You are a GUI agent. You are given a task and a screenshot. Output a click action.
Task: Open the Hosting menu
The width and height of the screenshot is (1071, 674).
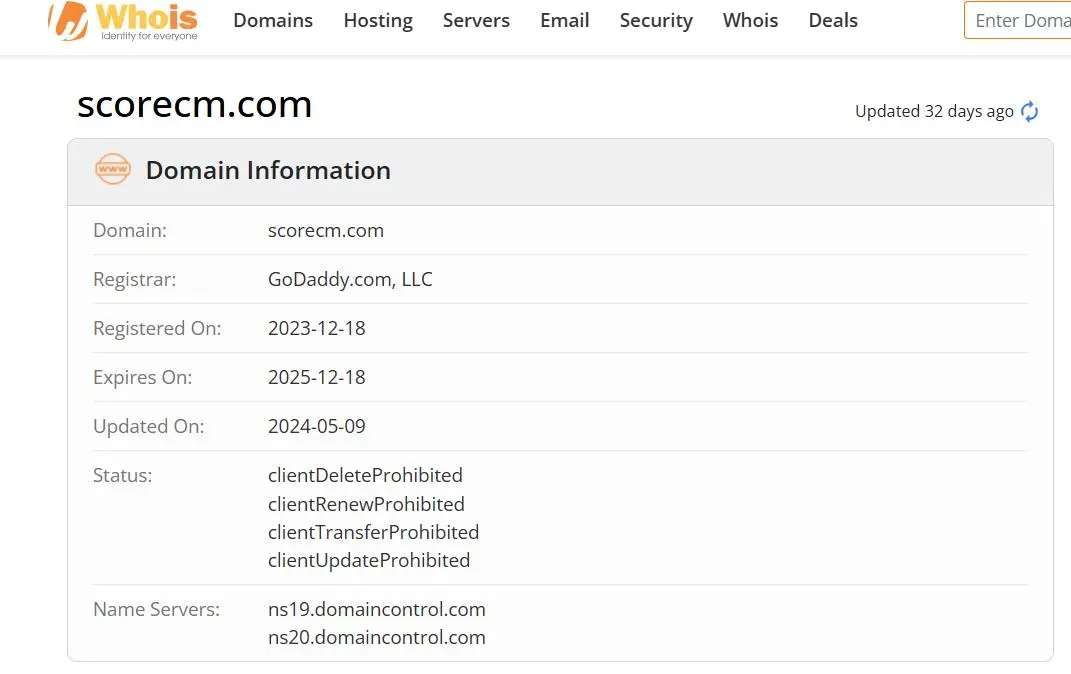tap(378, 20)
